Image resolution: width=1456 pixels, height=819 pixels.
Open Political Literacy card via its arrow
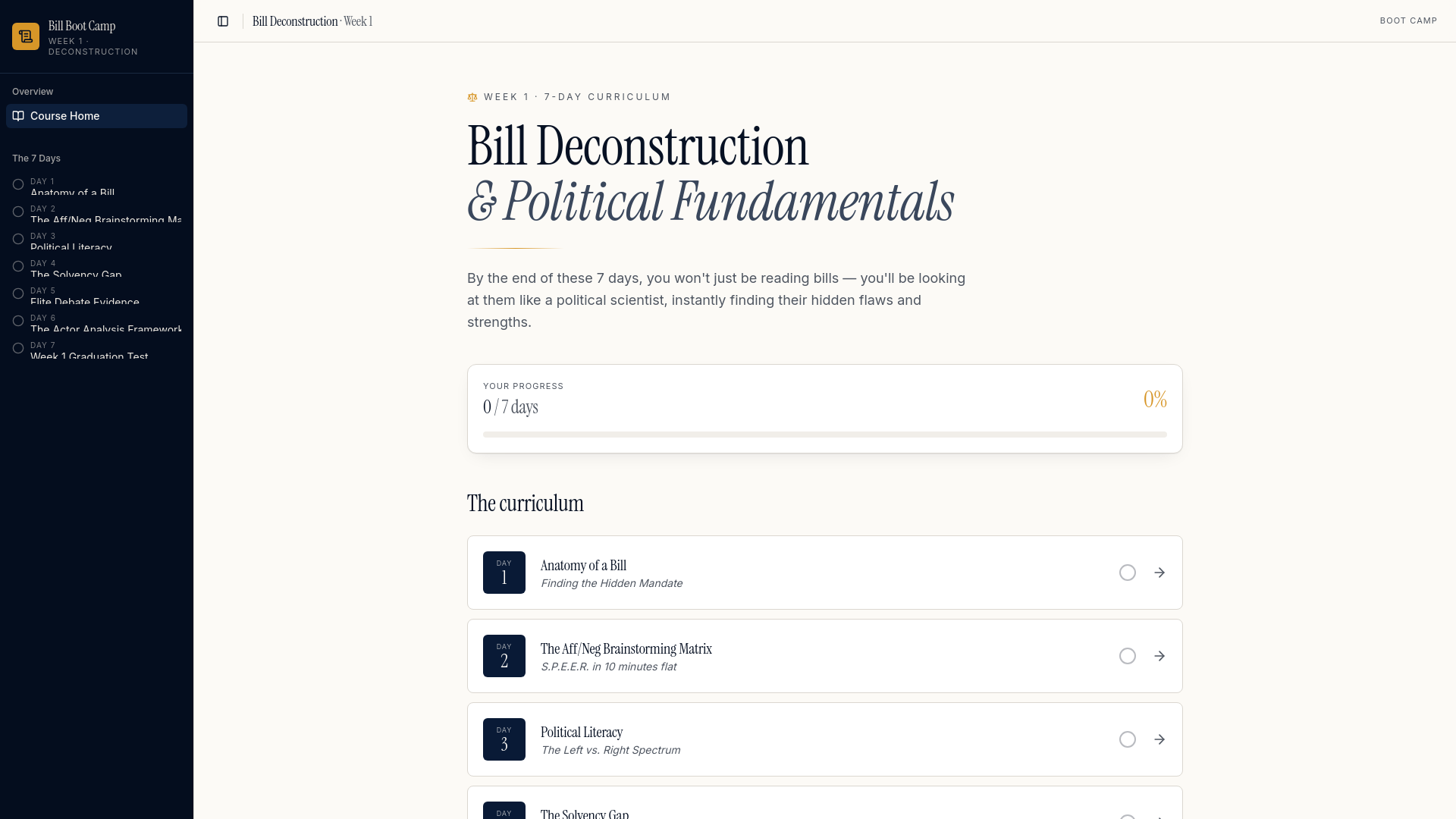(x=1159, y=739)
